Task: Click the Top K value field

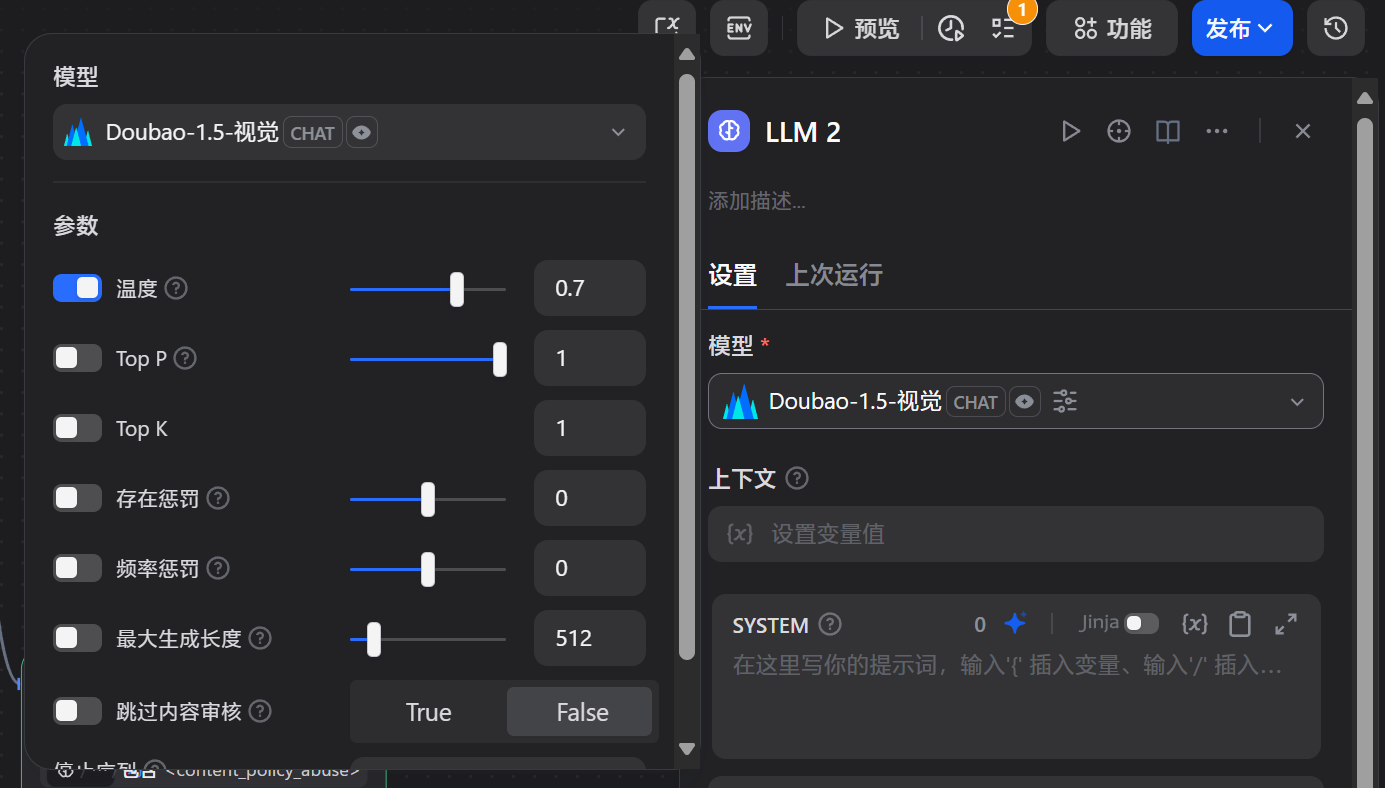Action: [x=590, y=428]
